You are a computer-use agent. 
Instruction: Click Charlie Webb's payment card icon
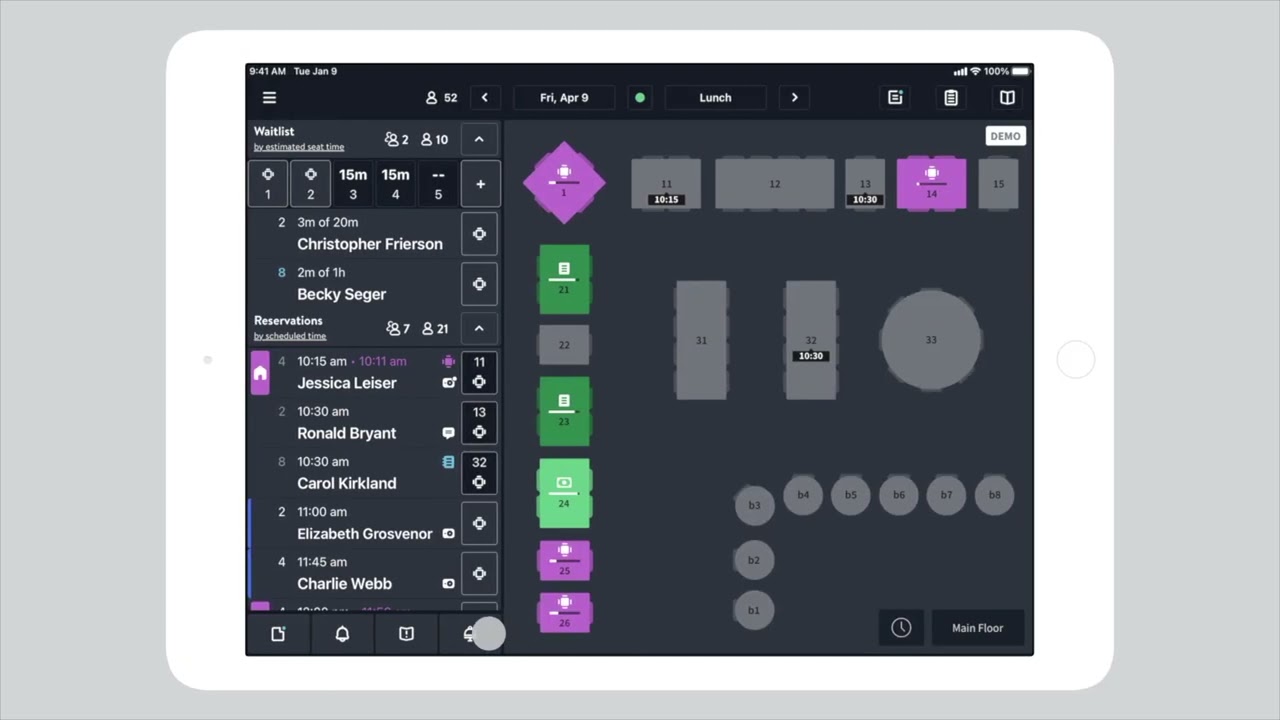tap(448, 584)
